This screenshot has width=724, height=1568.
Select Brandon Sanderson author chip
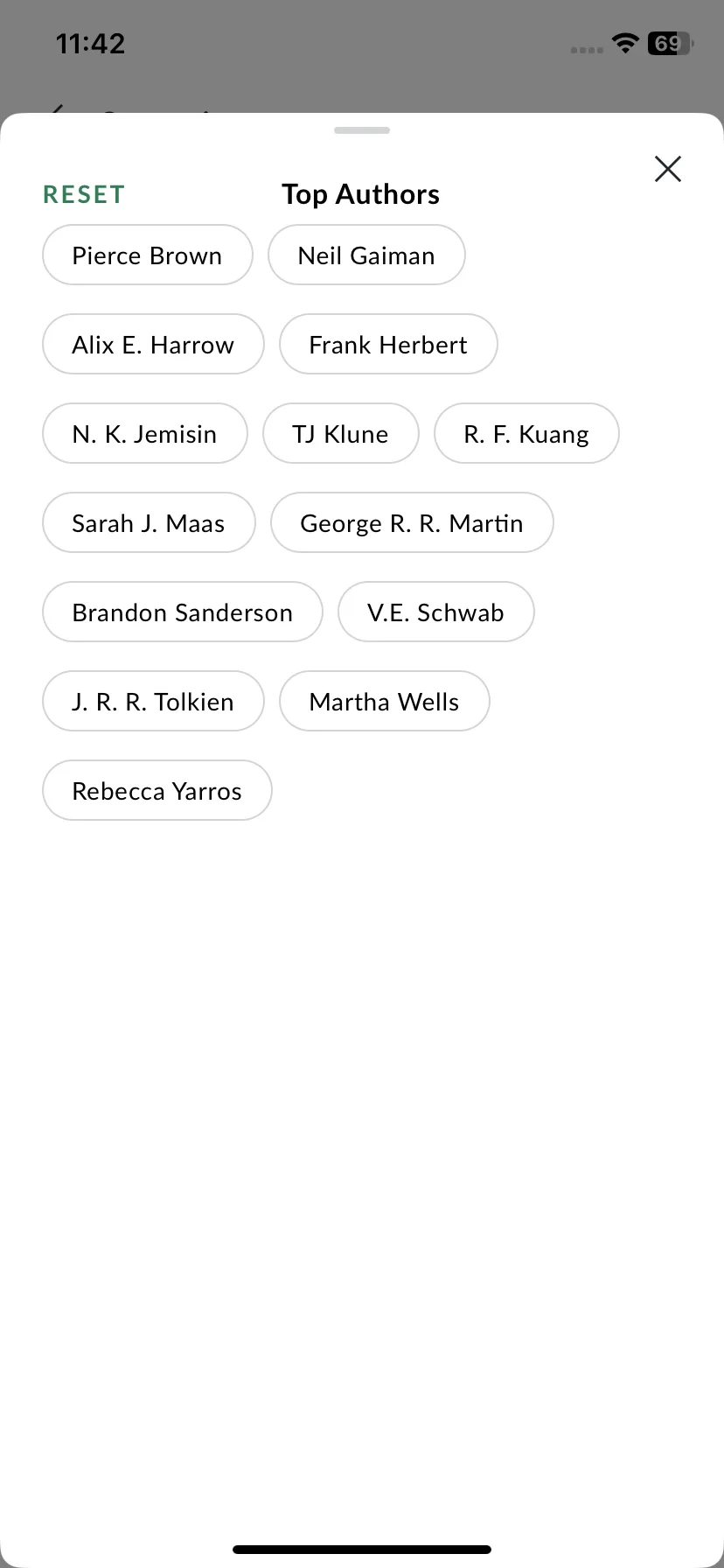pos(183,612)
